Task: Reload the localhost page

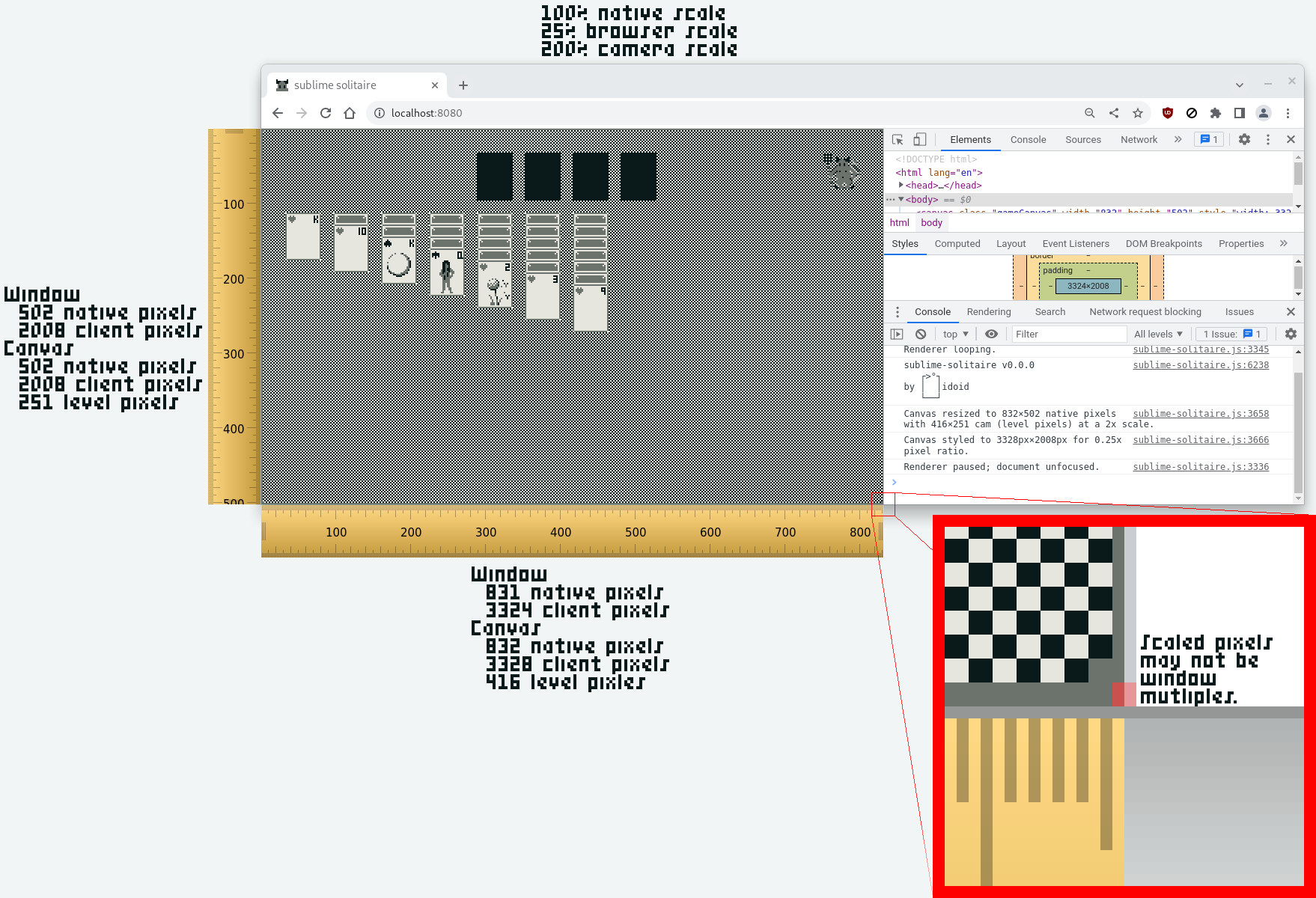Action: 326,113
